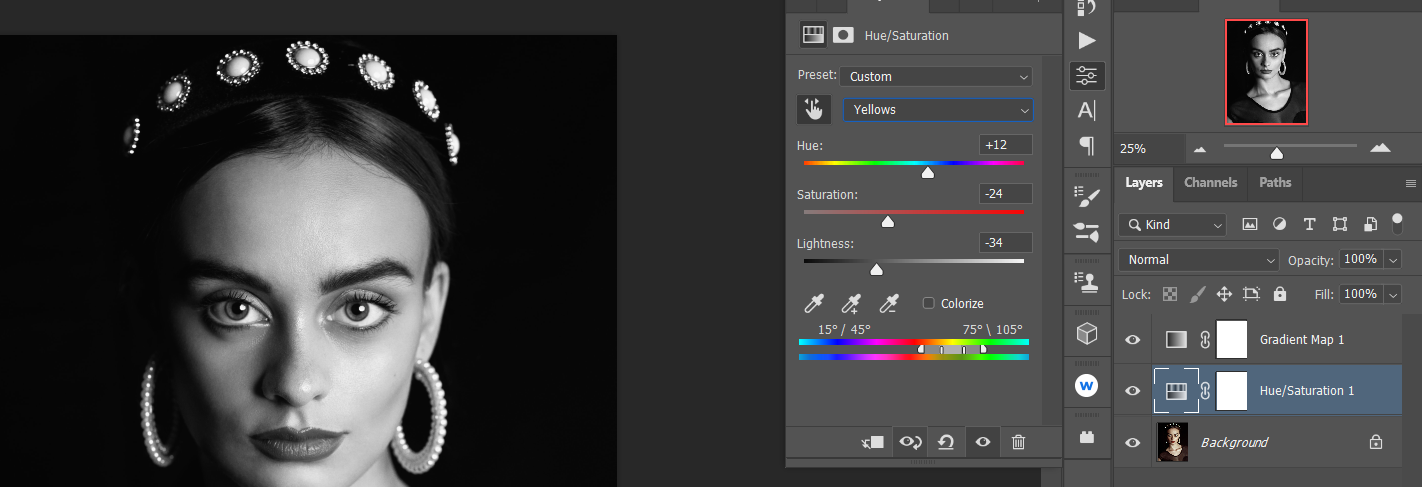Filter layers by smart object icon
The height and width of the screenshot is (487, 1422).
pos(1371,224)
